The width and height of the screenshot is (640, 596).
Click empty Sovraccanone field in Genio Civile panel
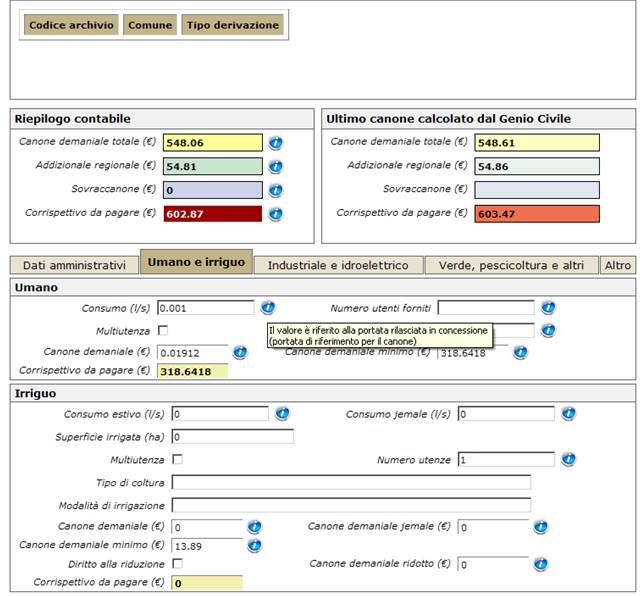537,190
